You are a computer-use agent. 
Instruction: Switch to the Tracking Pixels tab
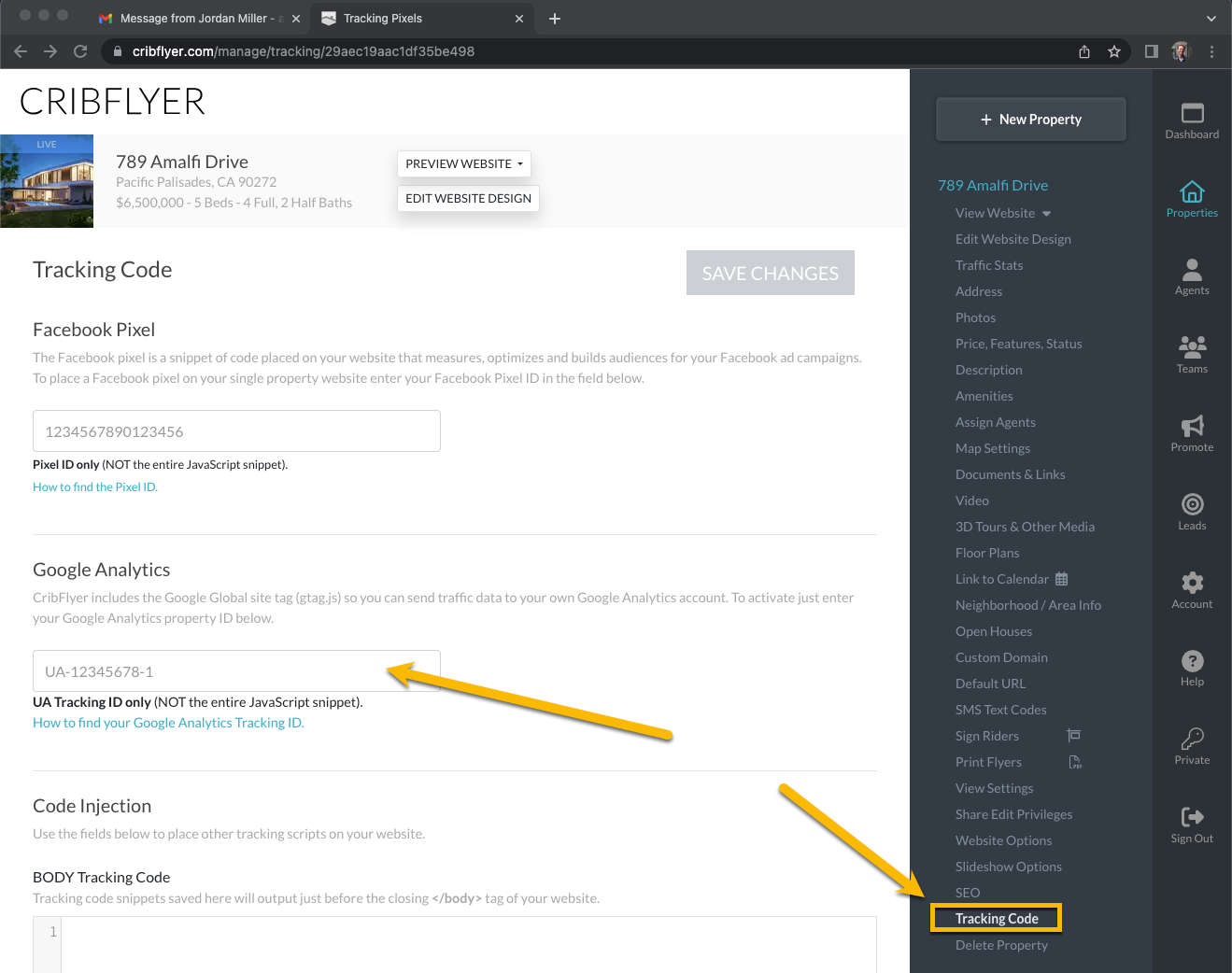[422, 19]
